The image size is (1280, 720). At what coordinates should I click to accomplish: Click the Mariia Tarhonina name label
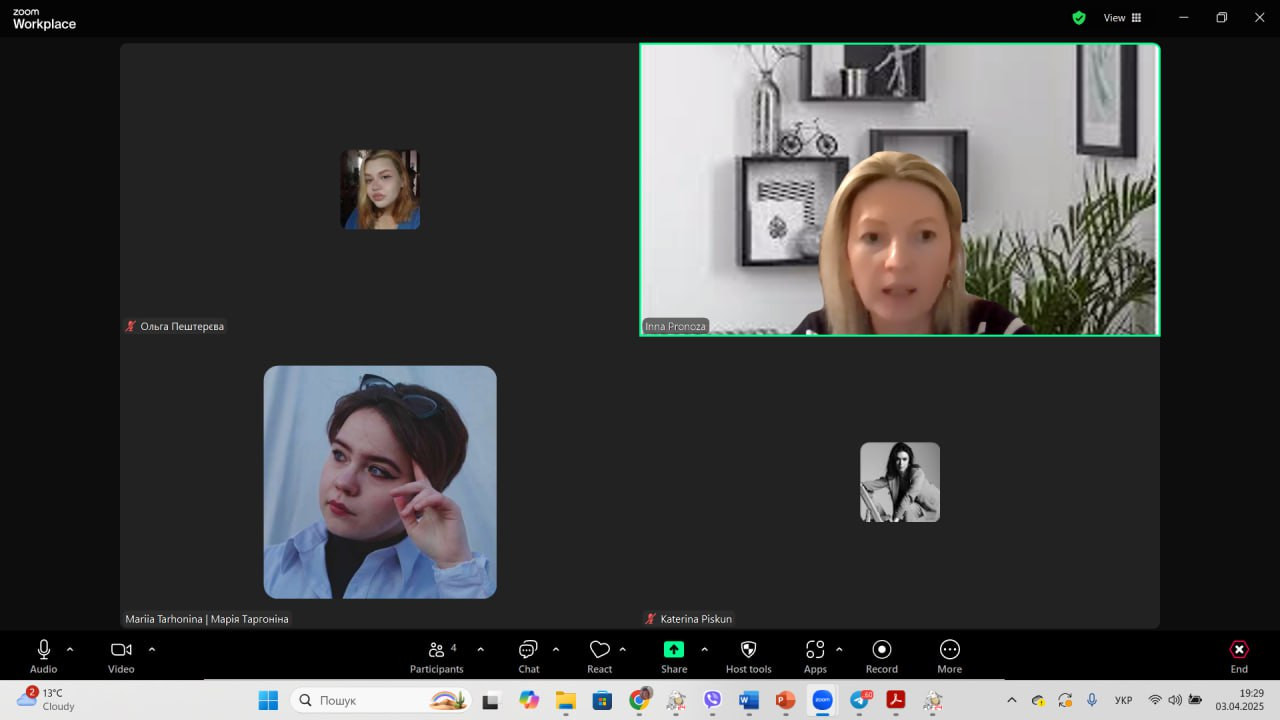[x=207, y=619]
